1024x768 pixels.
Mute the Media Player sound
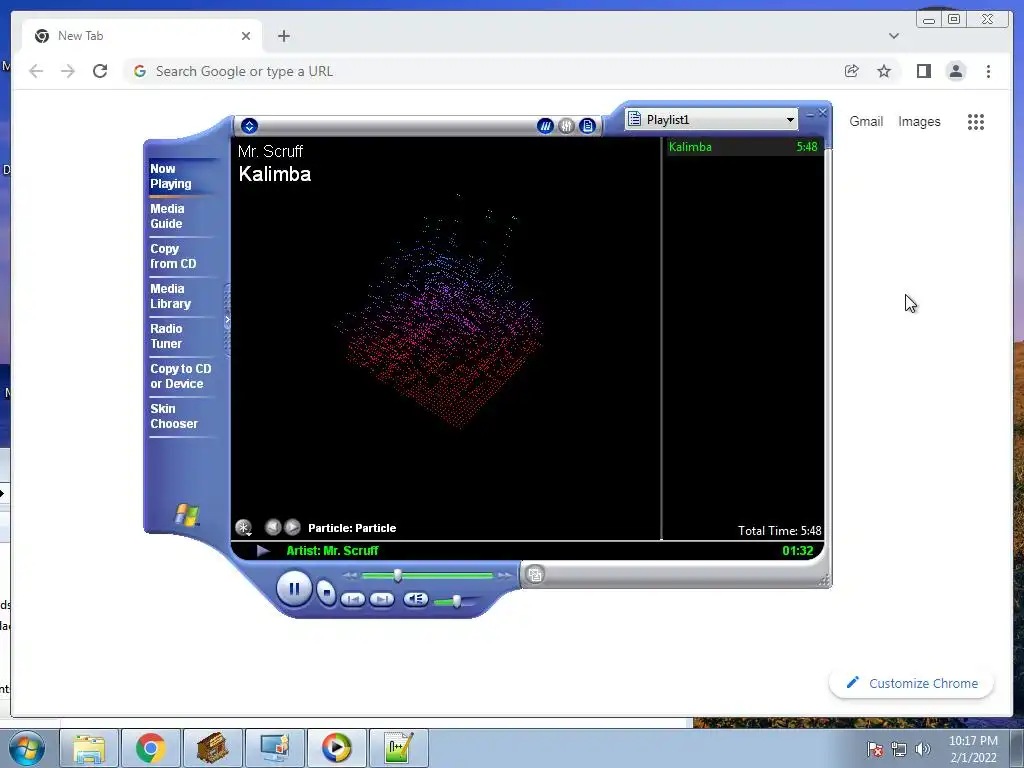point(415,599)
